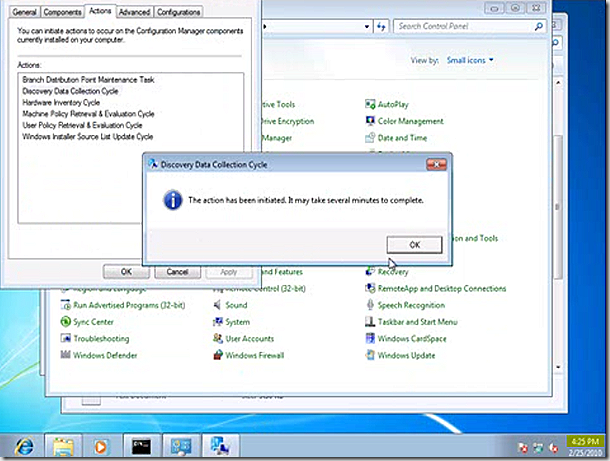Open Troubleshooting
This screenshot has height=461, width=610.
tap(101, 338)
